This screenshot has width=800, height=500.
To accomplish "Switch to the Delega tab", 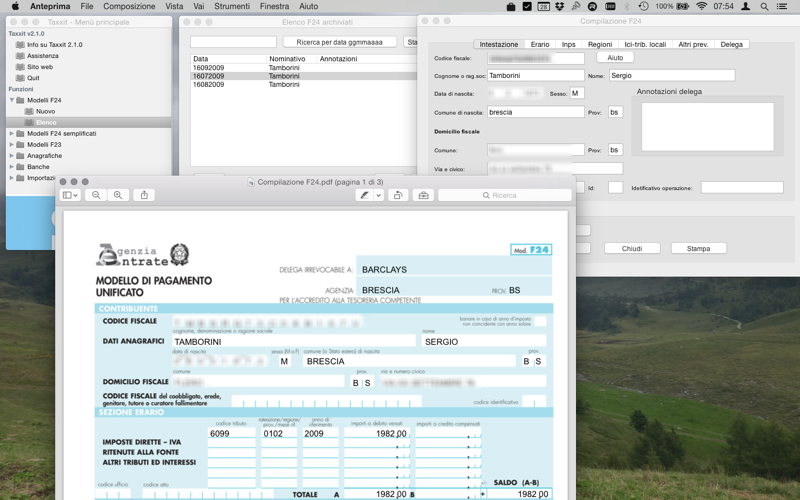I will (731, 44).
